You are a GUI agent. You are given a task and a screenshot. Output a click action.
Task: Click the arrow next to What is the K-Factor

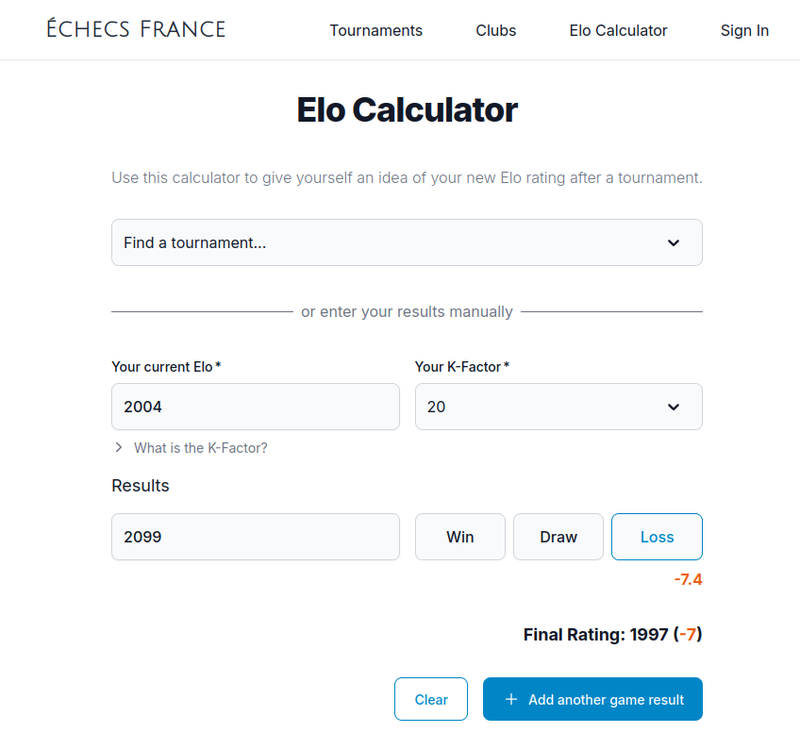(118, 448)
